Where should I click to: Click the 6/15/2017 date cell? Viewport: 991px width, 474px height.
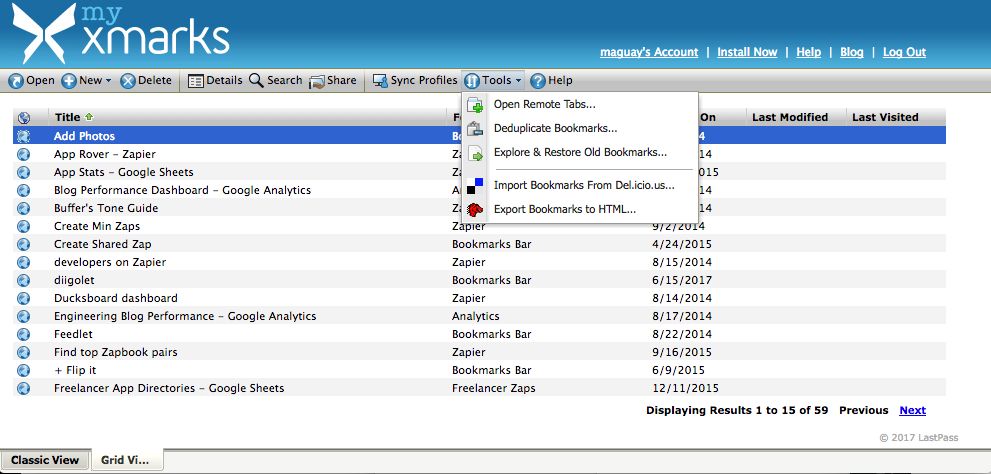[x=682, y=280]
